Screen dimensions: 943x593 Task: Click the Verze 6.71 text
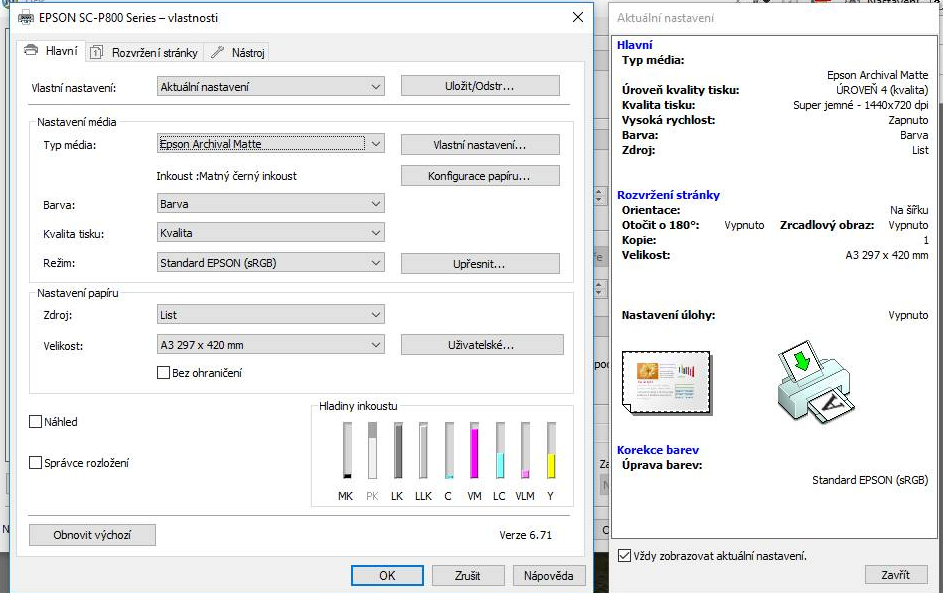(x=526, y=535)
